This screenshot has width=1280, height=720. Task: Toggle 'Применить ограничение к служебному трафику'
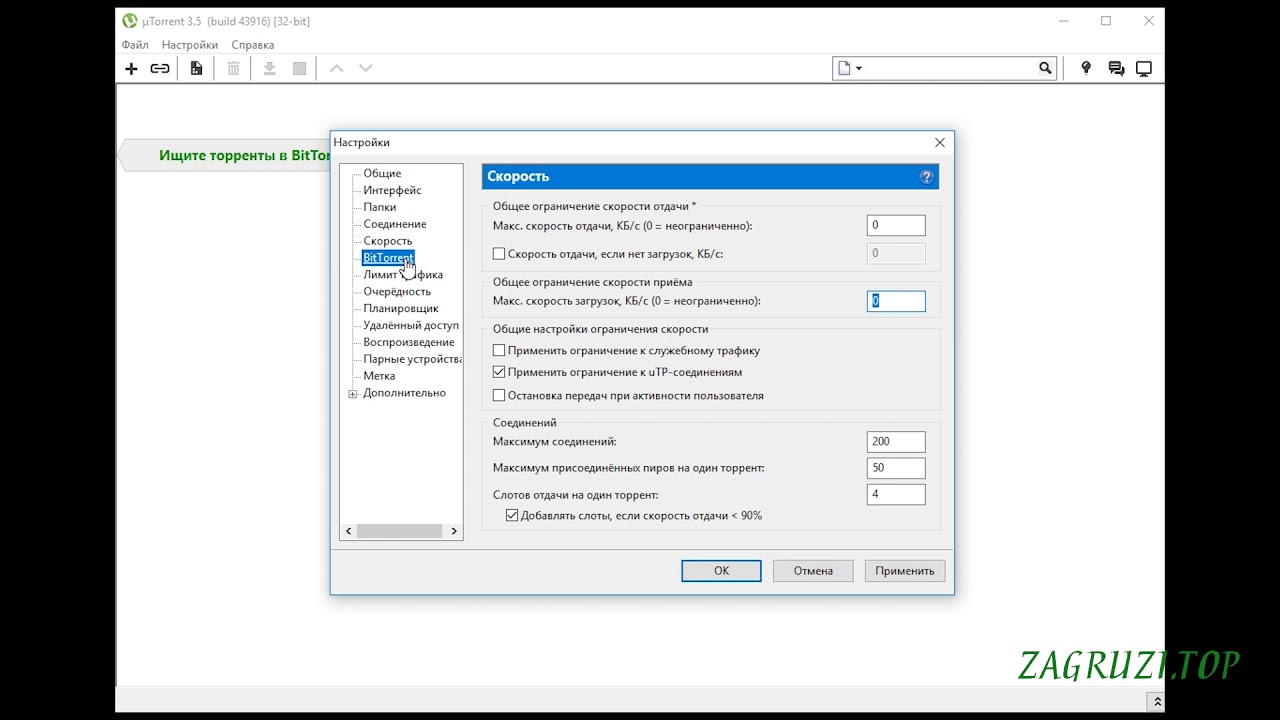(x=499, y=351)
